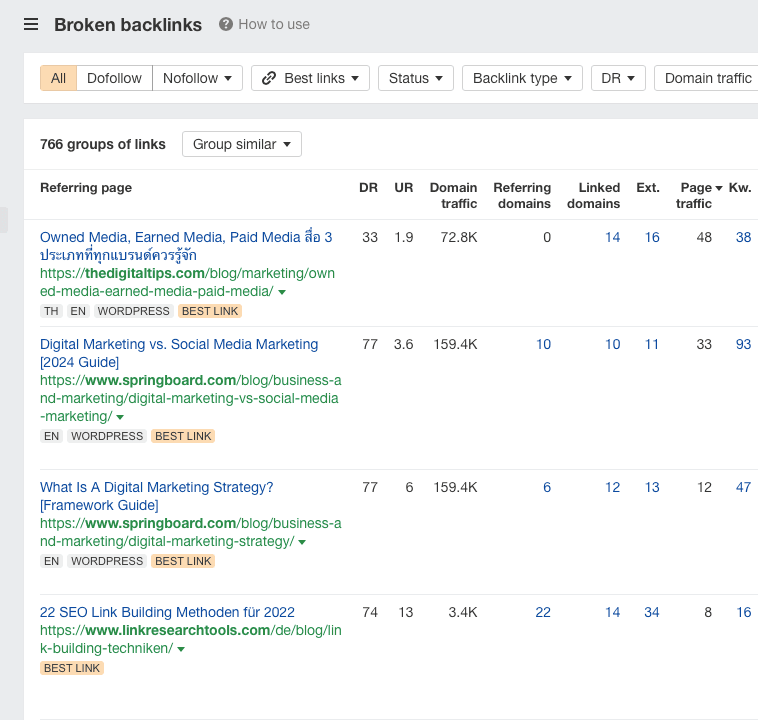Switch to Dofollow links filter
The image size is (758, 720).
tap(114, 78)
